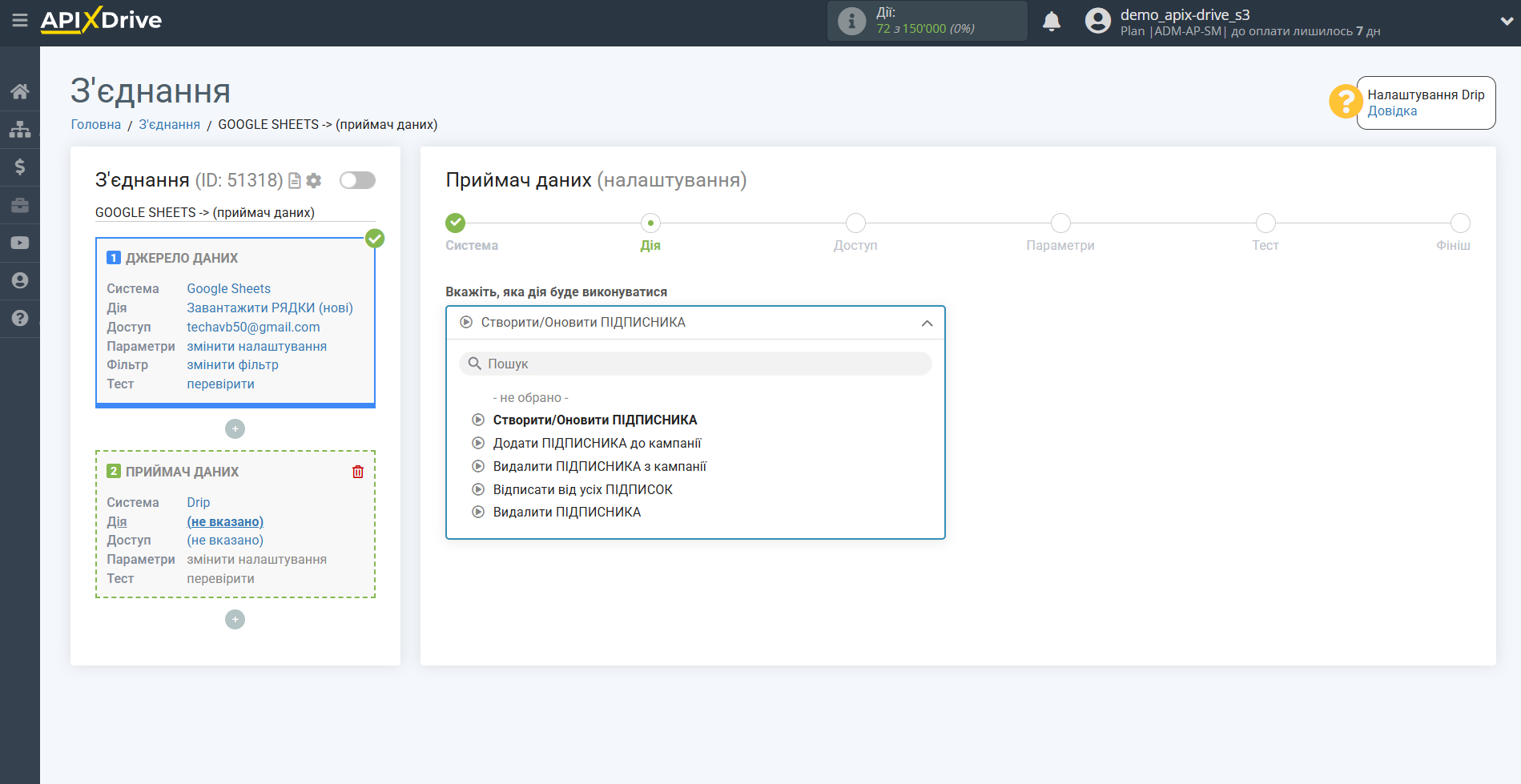Select Додати ПІДПИСНИКА до кампанії option
The width and height of the screenshot is (1521, 784).
597,444
